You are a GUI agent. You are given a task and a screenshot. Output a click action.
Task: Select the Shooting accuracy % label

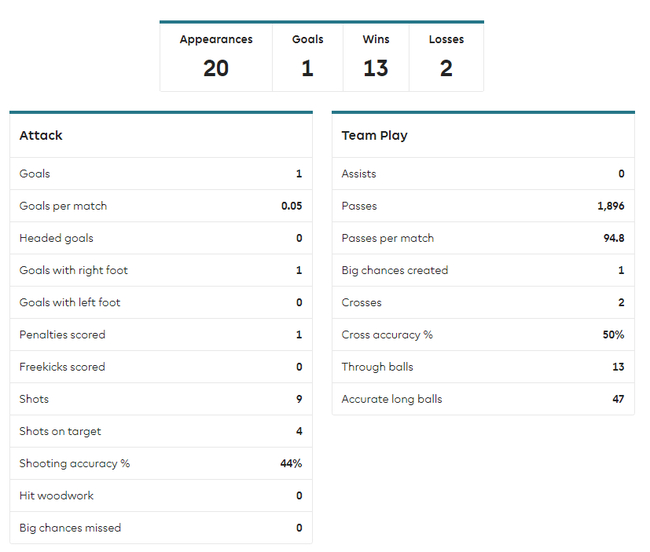[x=75, y=464]
